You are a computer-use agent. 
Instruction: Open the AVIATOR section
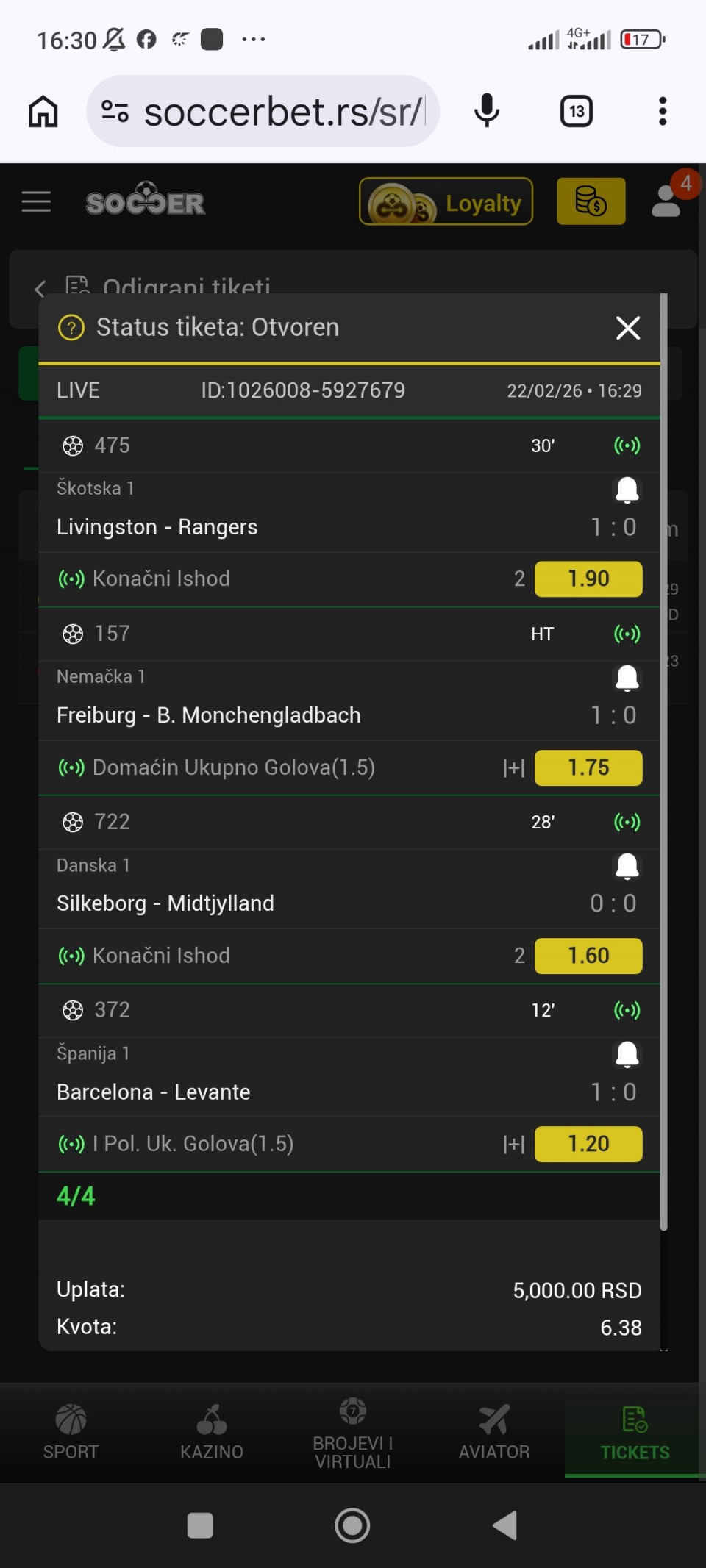click(x=494, y=1432)
